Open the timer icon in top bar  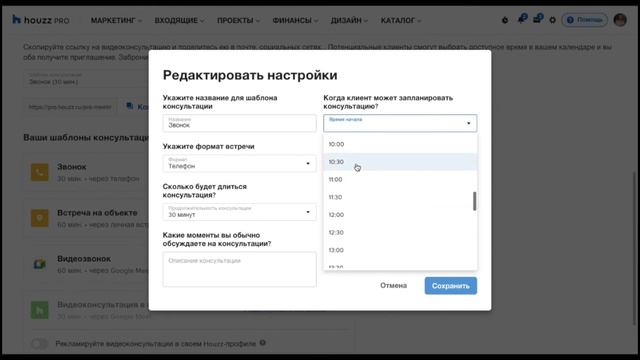pos(505,20)
